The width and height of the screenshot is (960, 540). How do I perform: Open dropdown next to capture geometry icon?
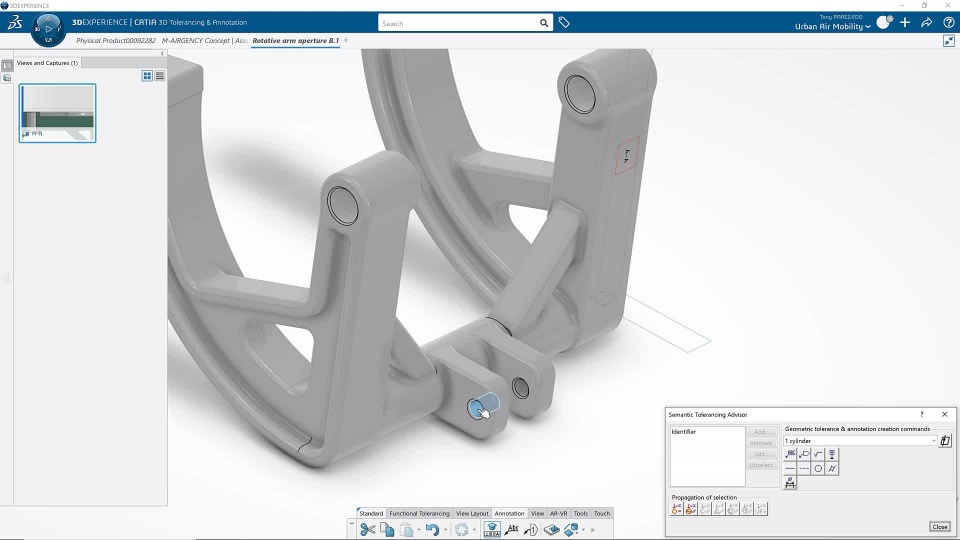point(583,530)
